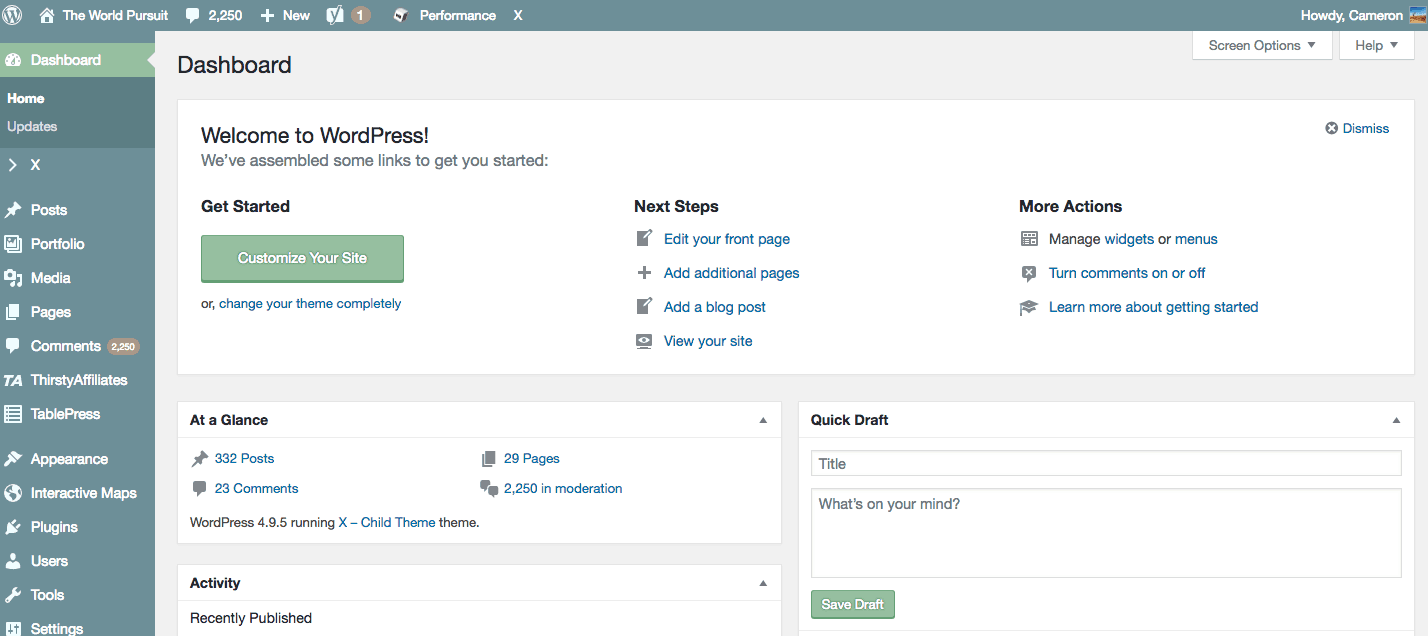Click the What's on your mind text area
Image resolution: width=1428 pixels, height=636 pixels.
(1106, 533)
